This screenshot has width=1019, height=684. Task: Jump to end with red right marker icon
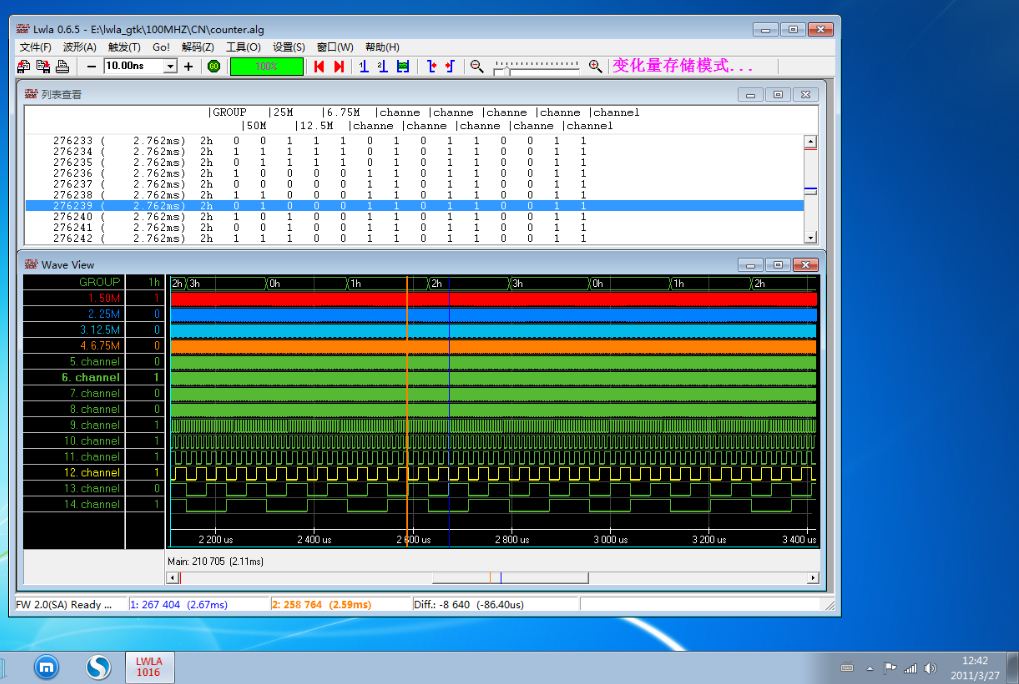(x=339, y=66)
